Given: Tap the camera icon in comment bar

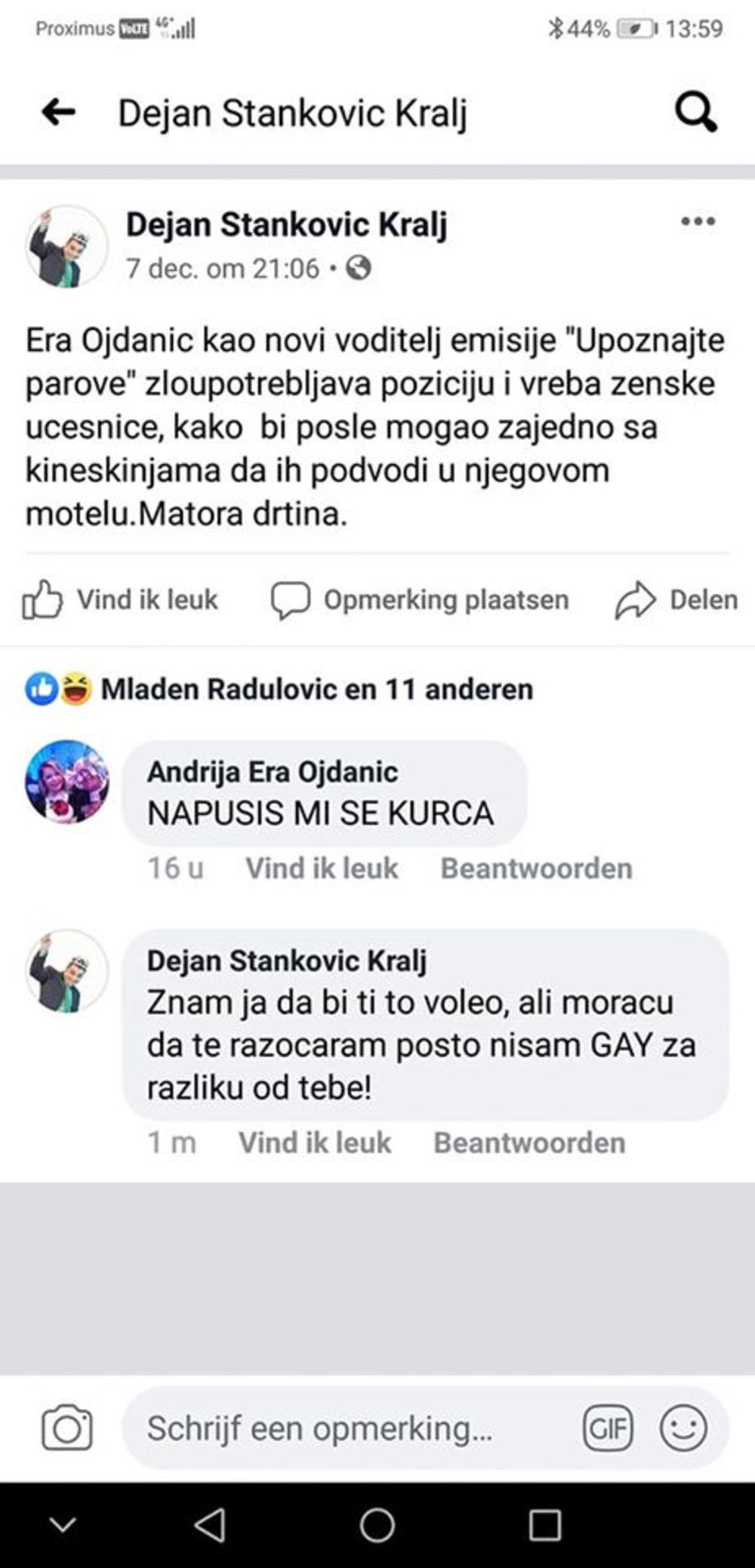Looking at the screenshot, I should pyautogui.click(x=67, y=1428).
